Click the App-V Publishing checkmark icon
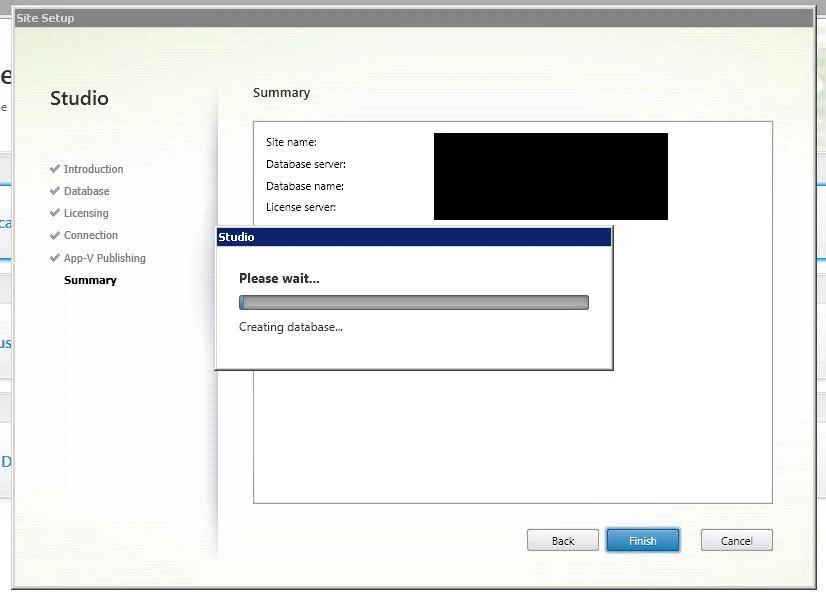Screen dimensions: 826x595 pyautogui.click(x=55, y=258)
